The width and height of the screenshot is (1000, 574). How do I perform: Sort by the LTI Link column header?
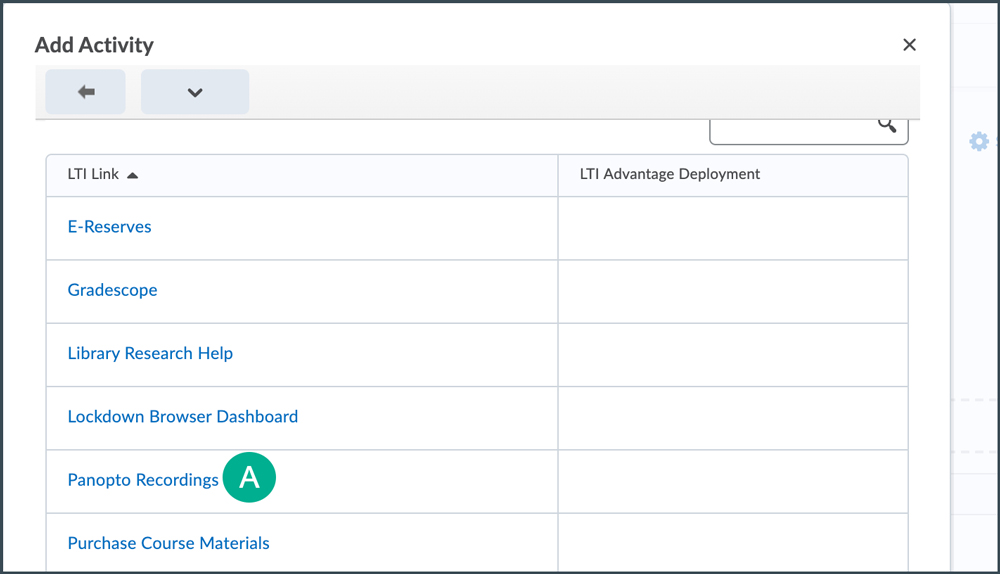tap(93, 174)
